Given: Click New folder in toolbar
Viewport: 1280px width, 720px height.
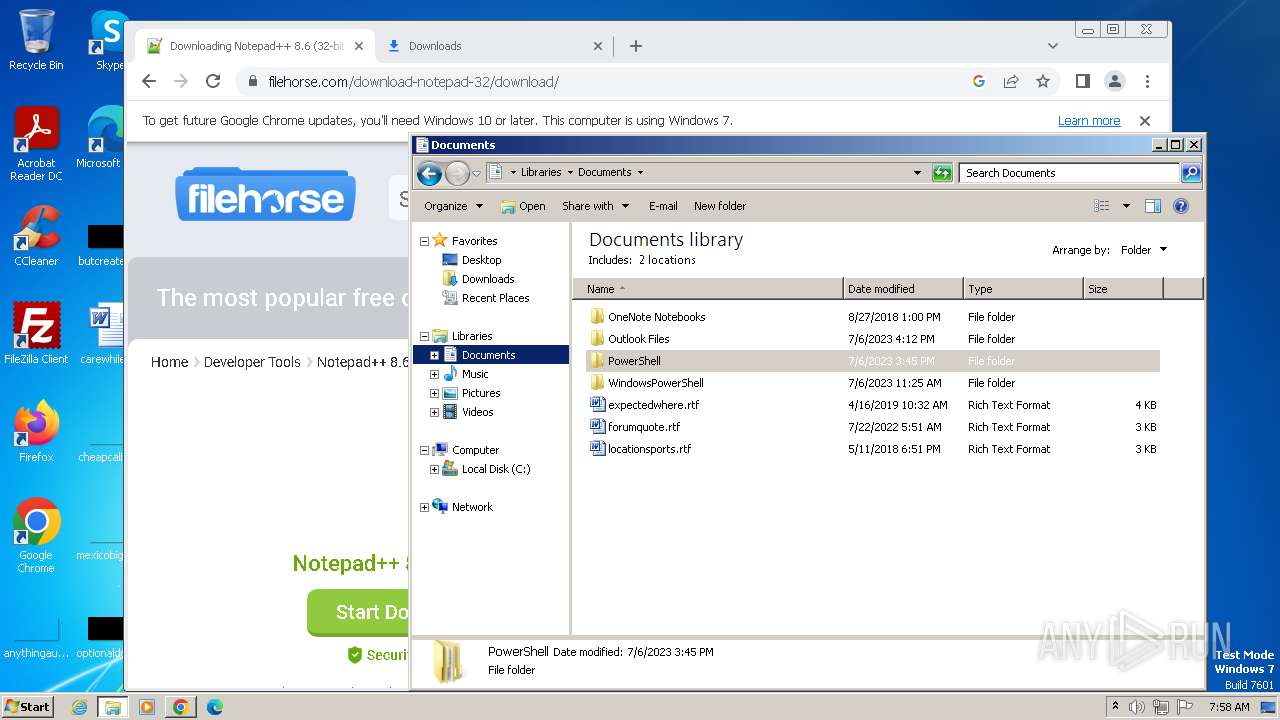Looking at the screenshot, I should 720,206.
